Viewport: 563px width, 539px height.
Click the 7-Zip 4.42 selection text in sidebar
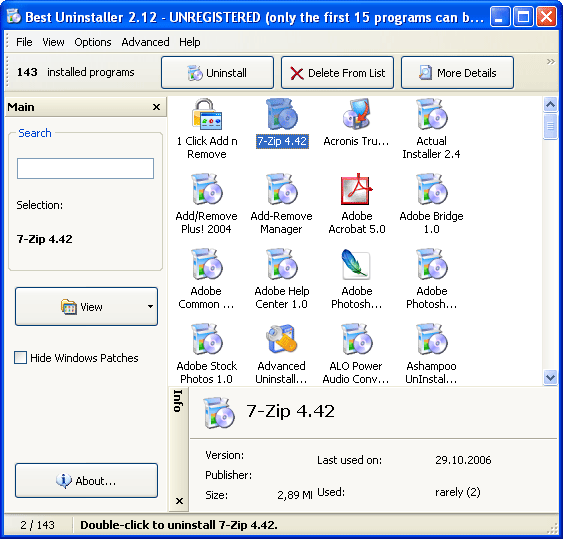[45, 239]
